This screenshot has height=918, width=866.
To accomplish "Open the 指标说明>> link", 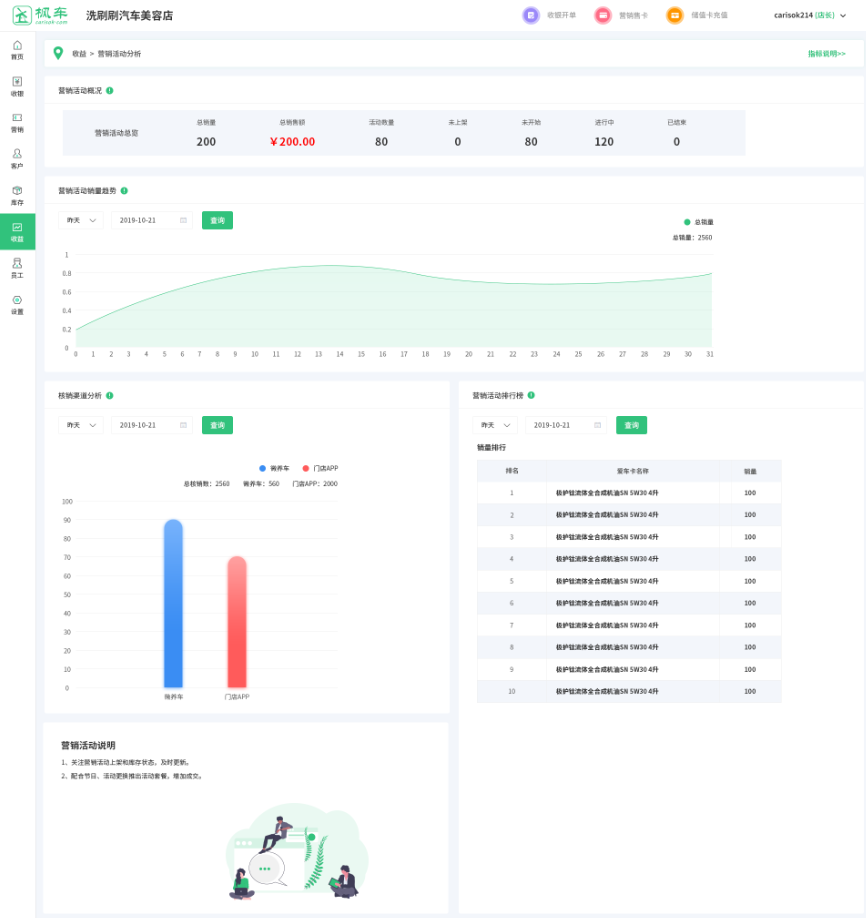I will coord(826,53).
